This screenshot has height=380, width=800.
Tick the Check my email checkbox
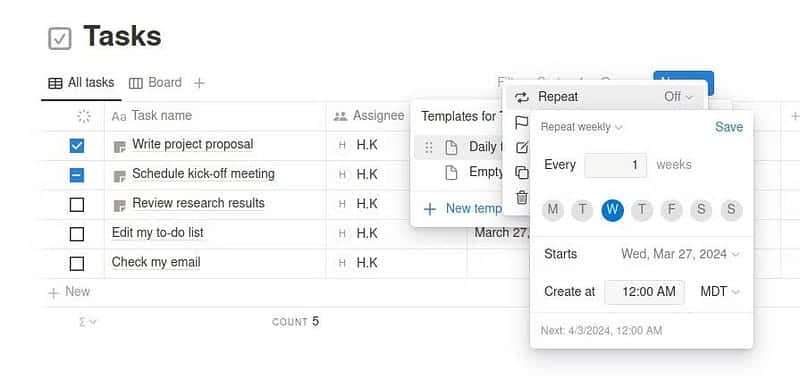(x=77, y=264)
